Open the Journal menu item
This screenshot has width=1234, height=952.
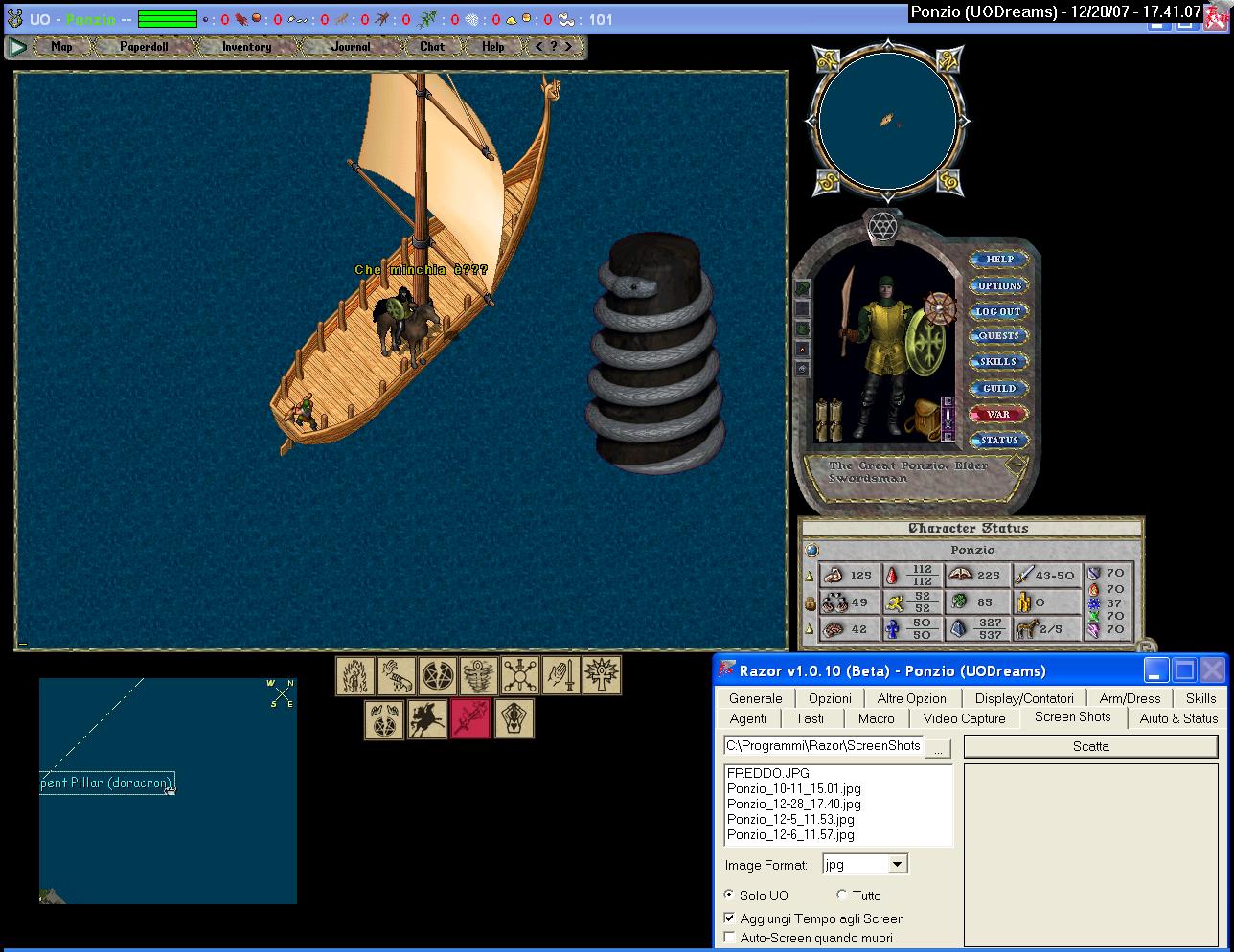click(351, 46)
